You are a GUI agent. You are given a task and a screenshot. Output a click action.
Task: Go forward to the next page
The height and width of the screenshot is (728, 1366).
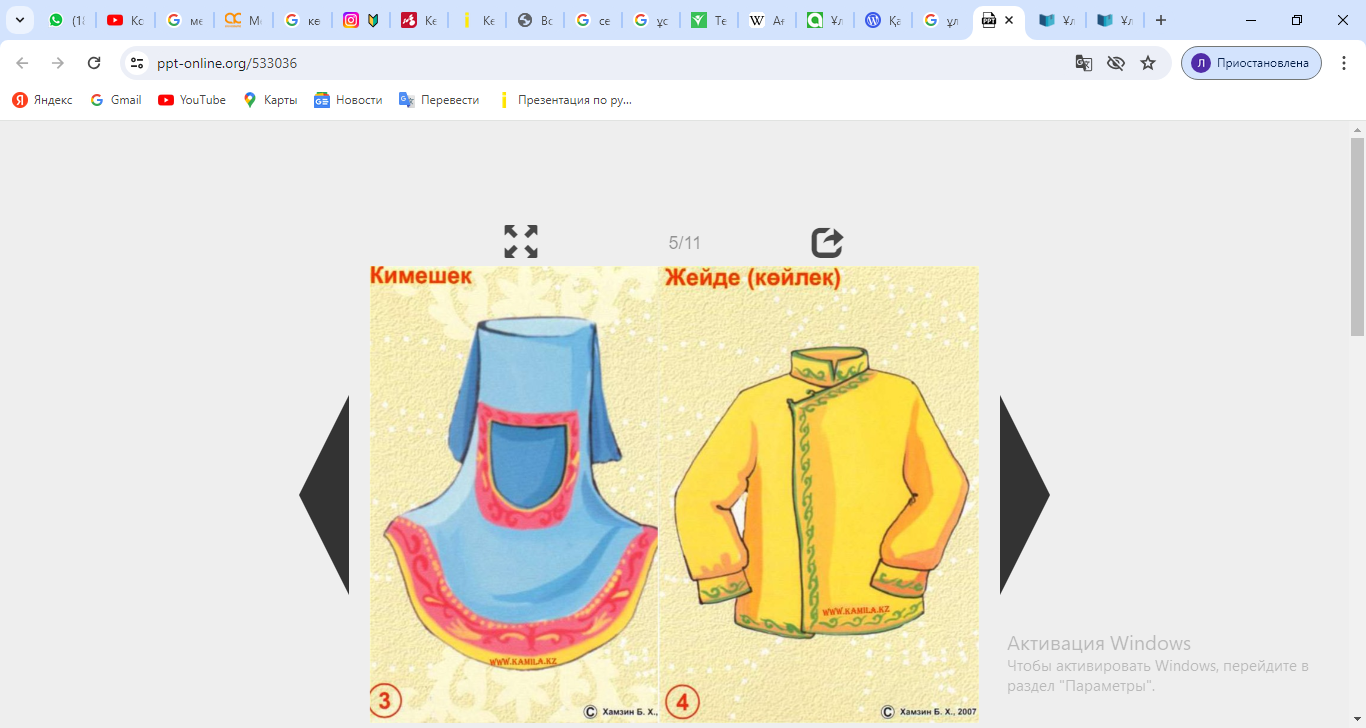coord(58,63)
